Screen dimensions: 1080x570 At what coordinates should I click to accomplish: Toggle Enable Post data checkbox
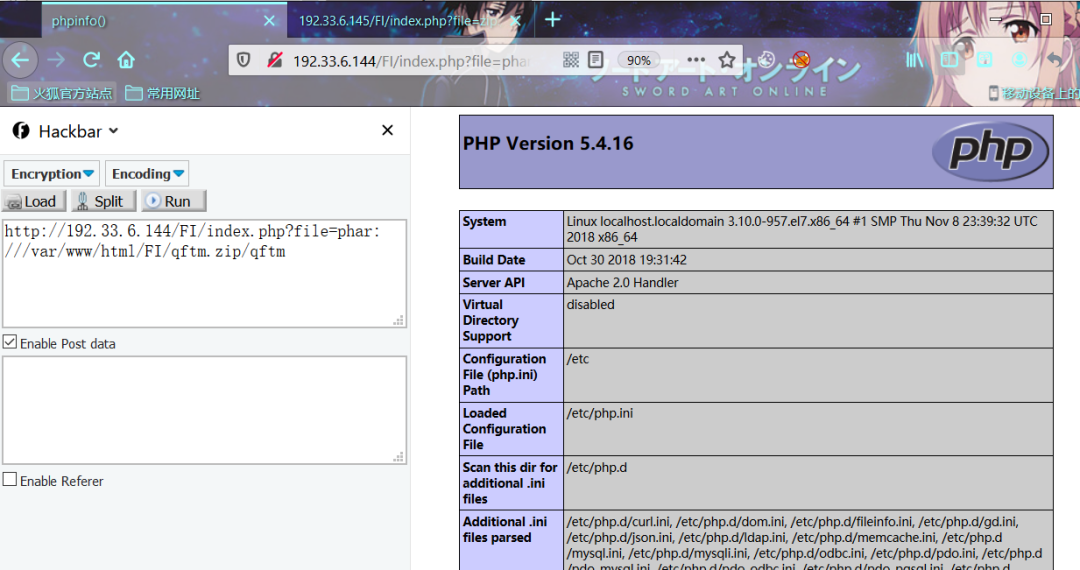click(x=10, y=342)
